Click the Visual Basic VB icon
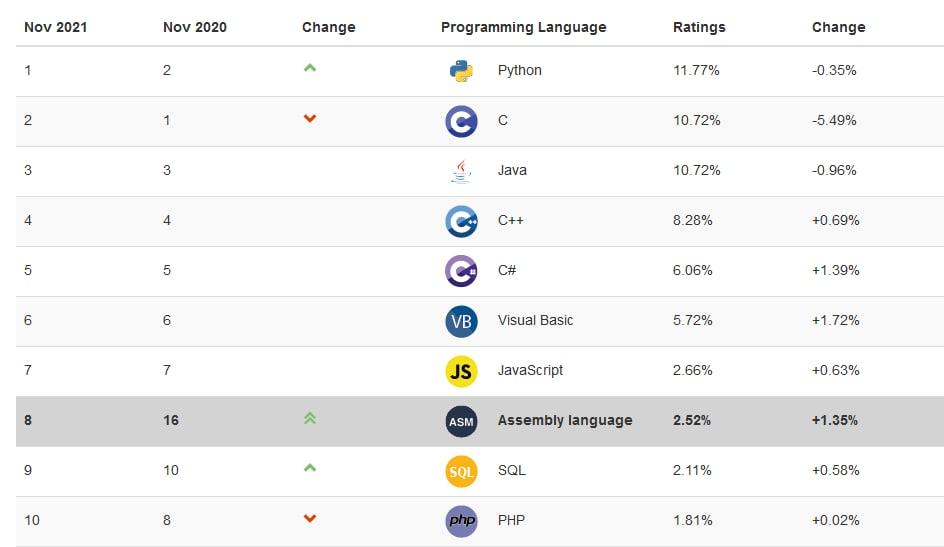This screenshot has width=944, height=547. (x=461, y=321)
